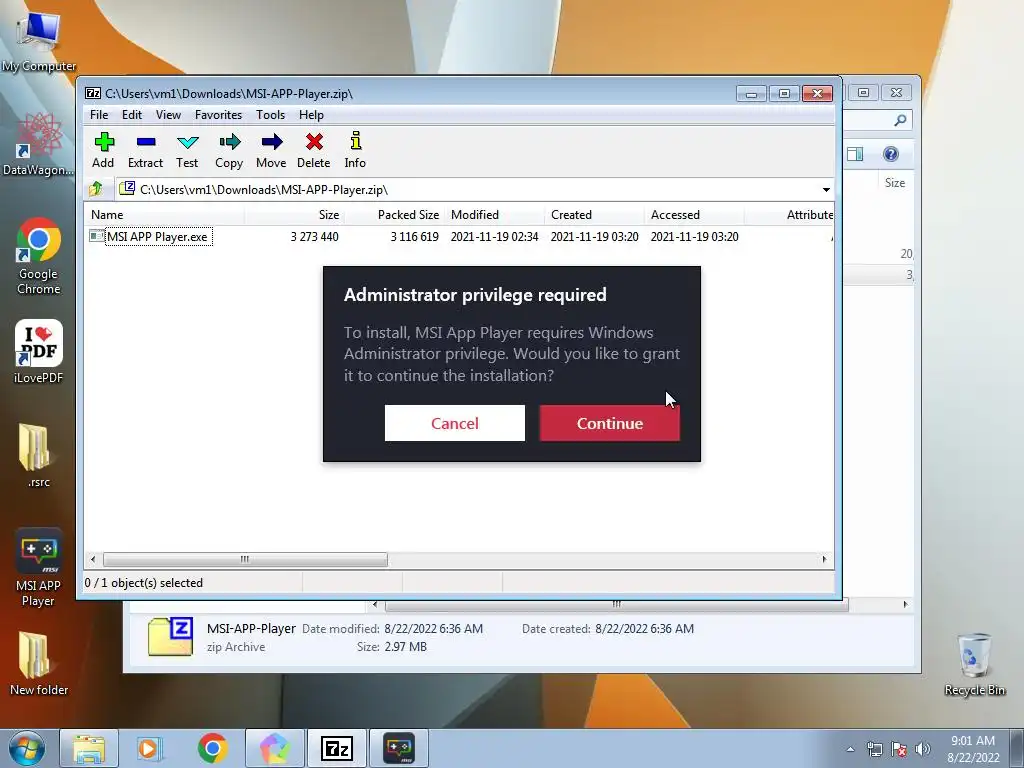Click the search magnifier in Explorer window
This screenshot has width=1024, height=768.
(901, 120)
